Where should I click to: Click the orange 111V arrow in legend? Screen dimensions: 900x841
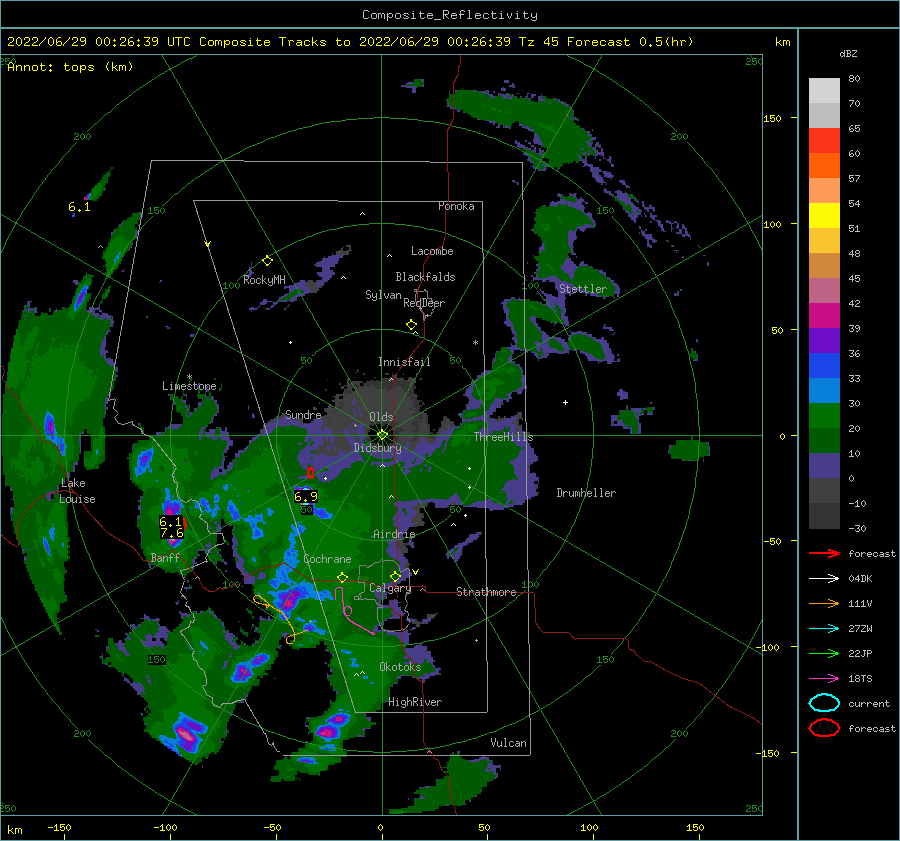pyautogui.click(x=824, y=603)
